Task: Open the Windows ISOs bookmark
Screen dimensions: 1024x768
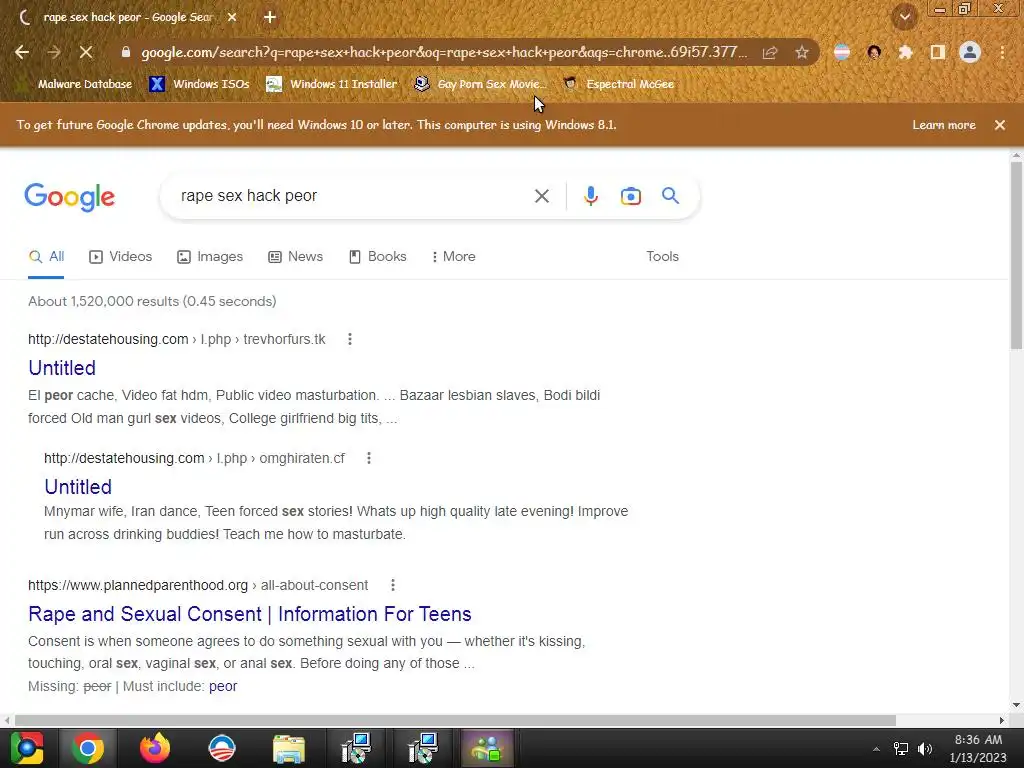Action: point(200,84)
